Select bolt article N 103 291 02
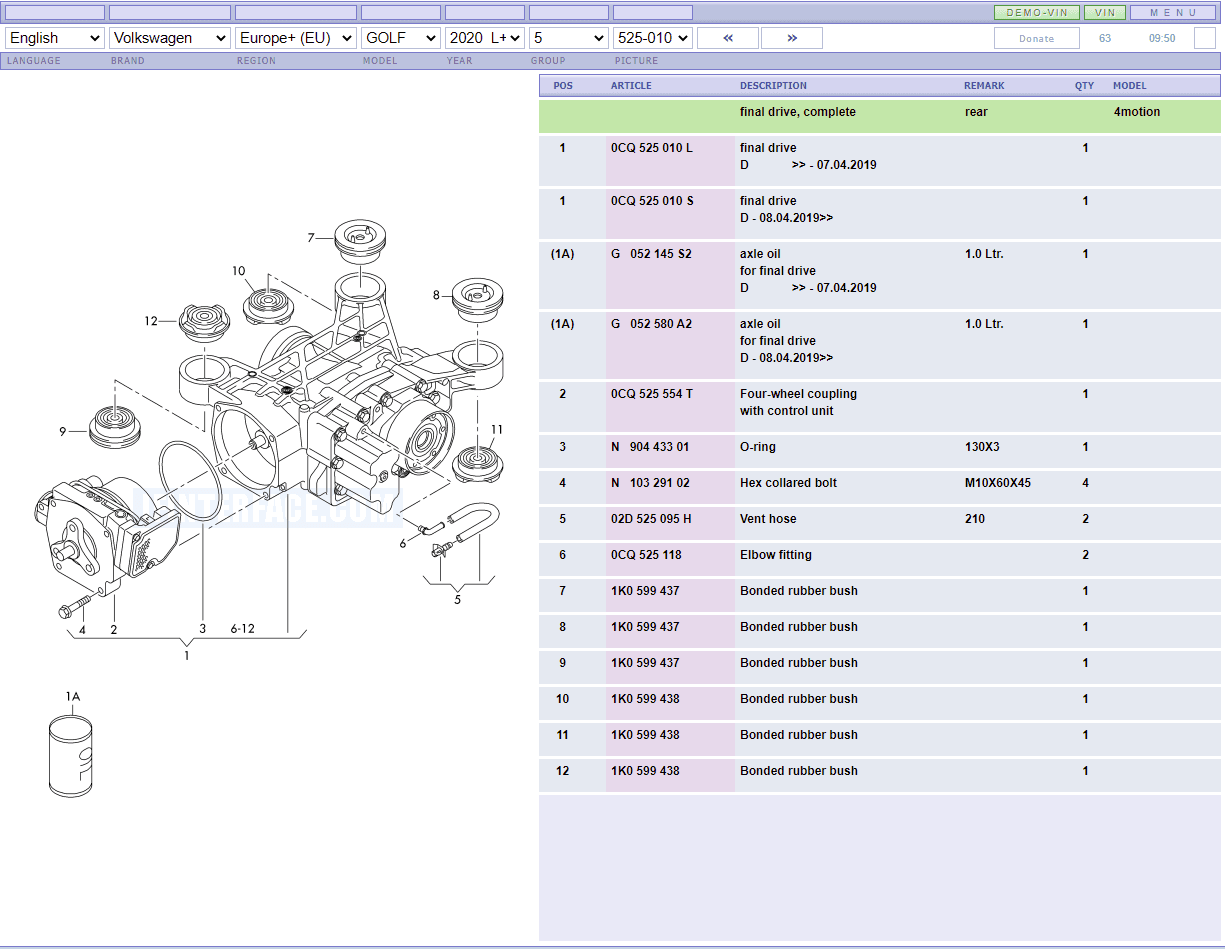 [650, 483]
